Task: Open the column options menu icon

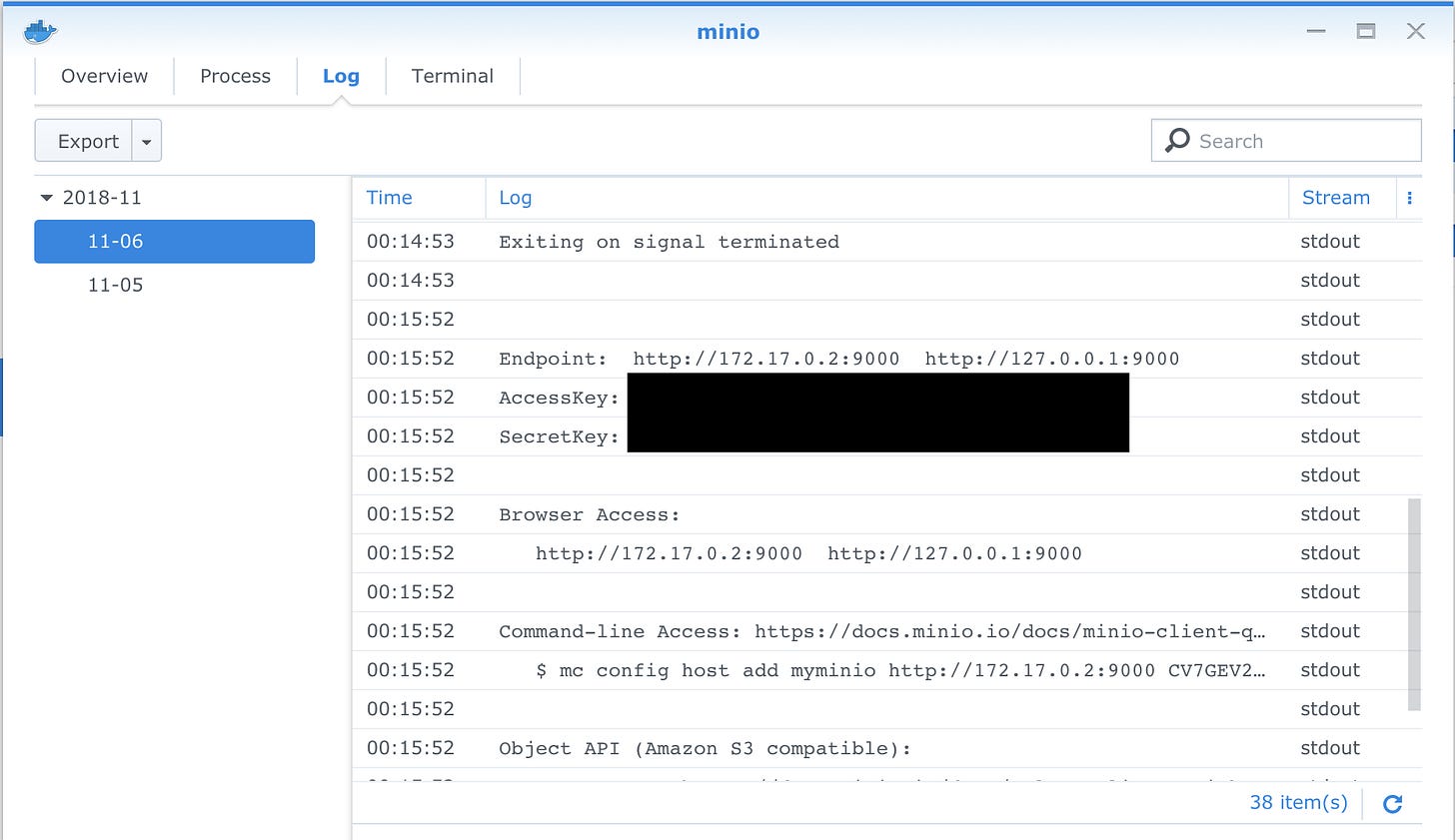Action: tap(1409, 198)
